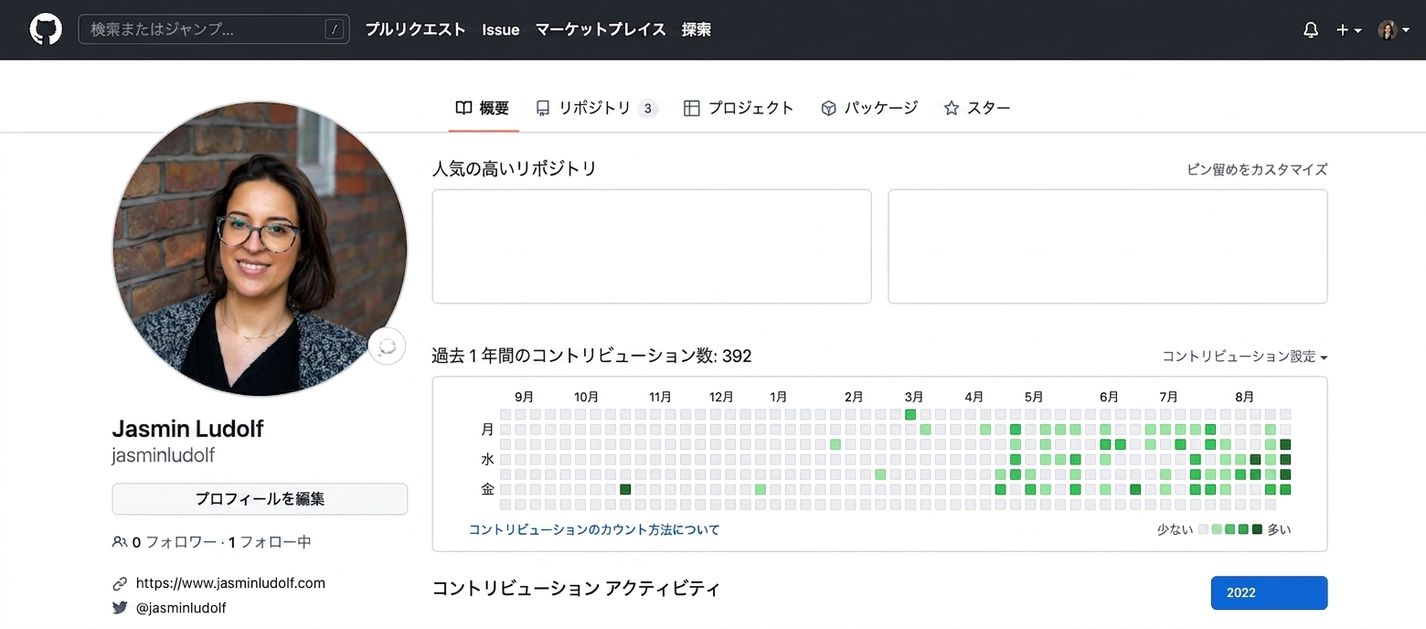Click ピン留めをカスタマイズ link

point(1257,169)
